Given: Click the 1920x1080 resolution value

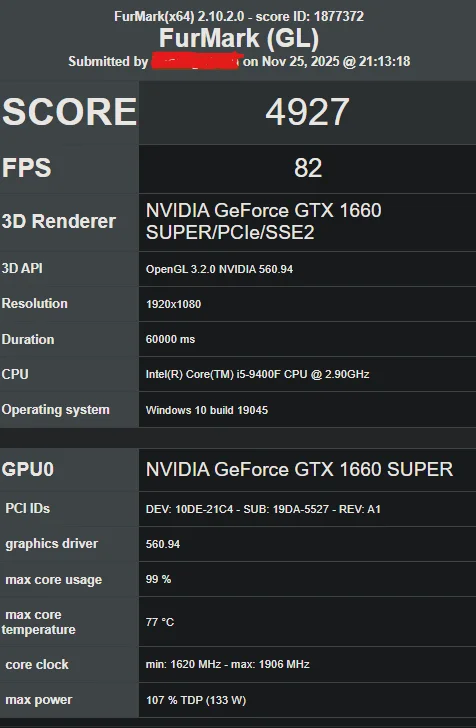Looking at the screenshot, I should tap(173, 305).
